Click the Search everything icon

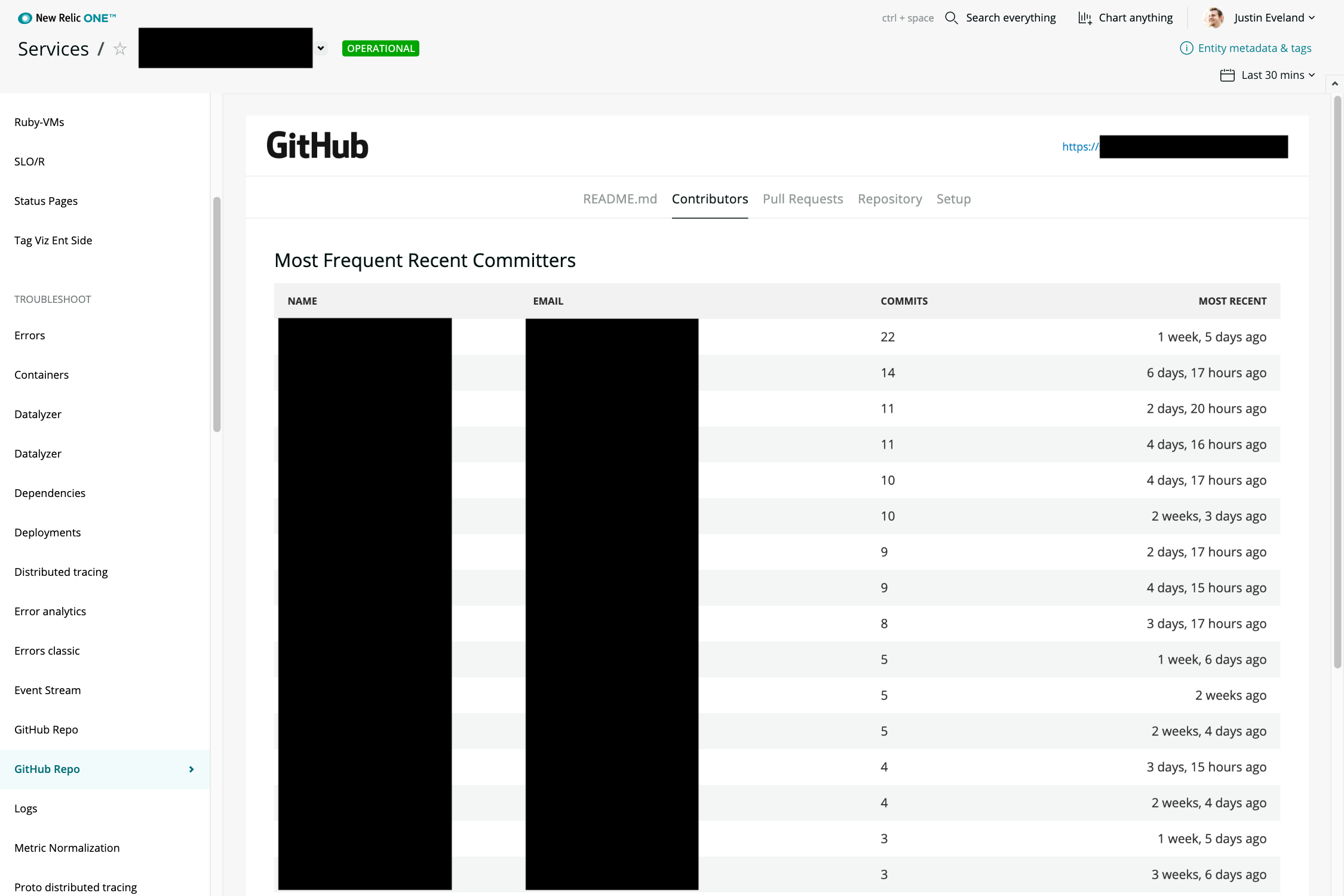coord(951,17)
